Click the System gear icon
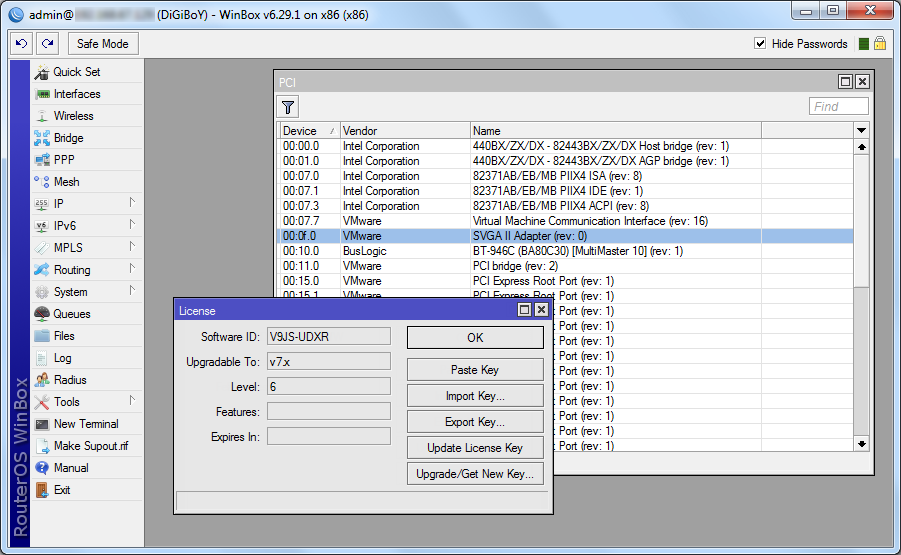 [x=42, y=292]
